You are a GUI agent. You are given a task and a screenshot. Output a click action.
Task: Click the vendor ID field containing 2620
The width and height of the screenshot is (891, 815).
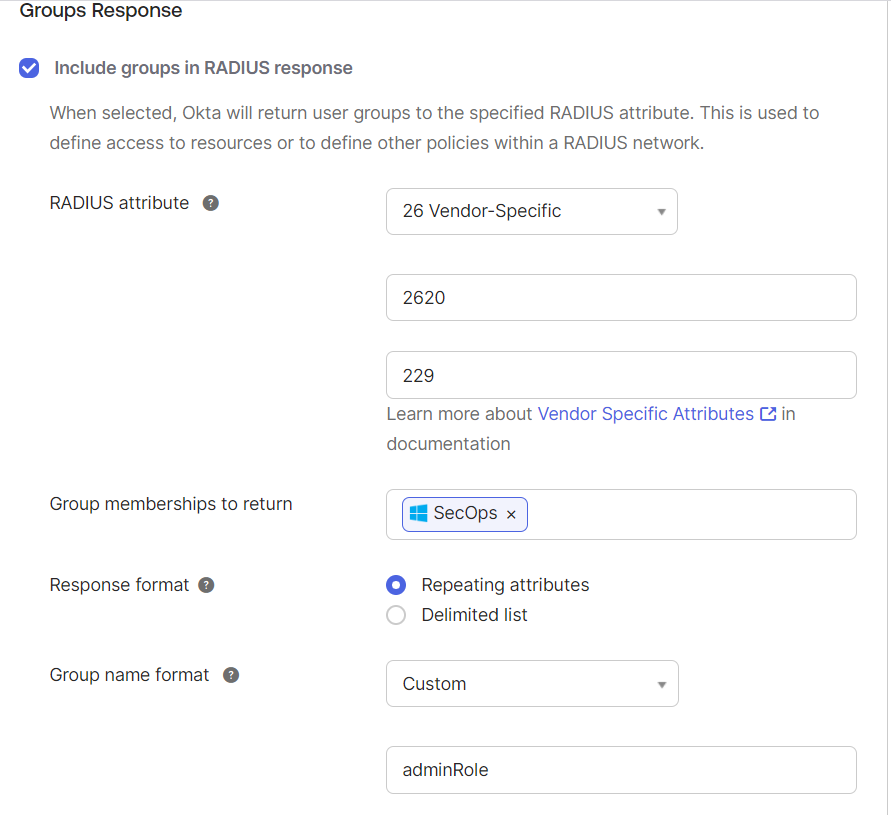pos(620,298)
